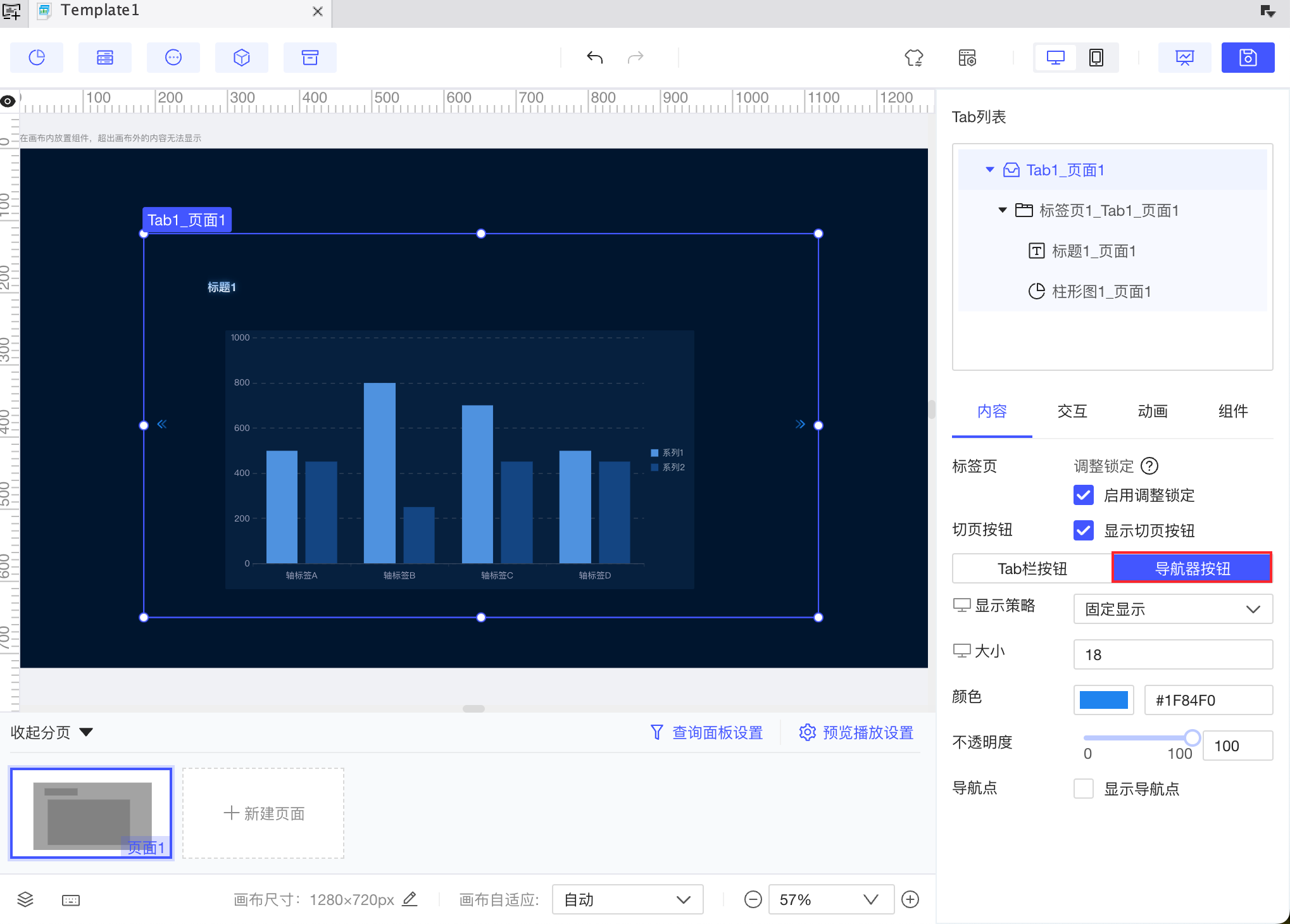Select the Tab栏按钮 option
Viewport: 1290px width, 924px height.
[x=1032, y=568]
